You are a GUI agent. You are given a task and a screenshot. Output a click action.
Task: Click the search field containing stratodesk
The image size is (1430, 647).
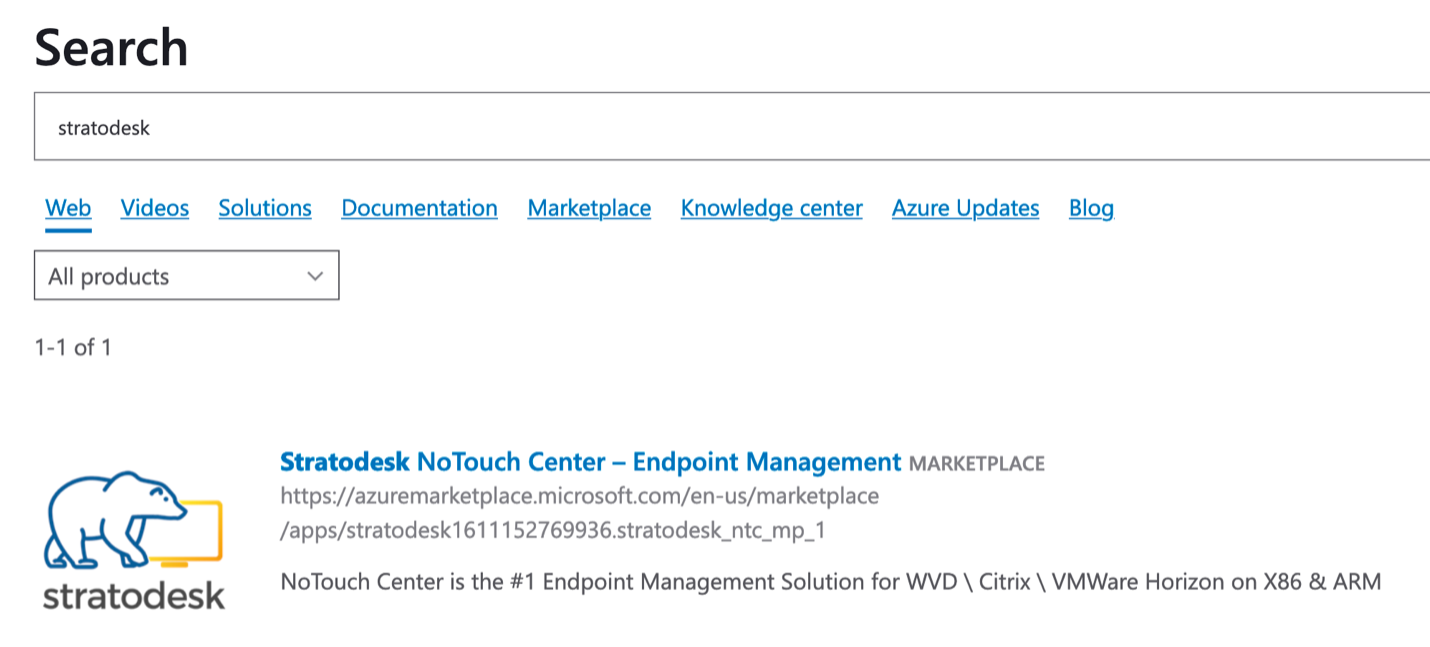[732, 127]
